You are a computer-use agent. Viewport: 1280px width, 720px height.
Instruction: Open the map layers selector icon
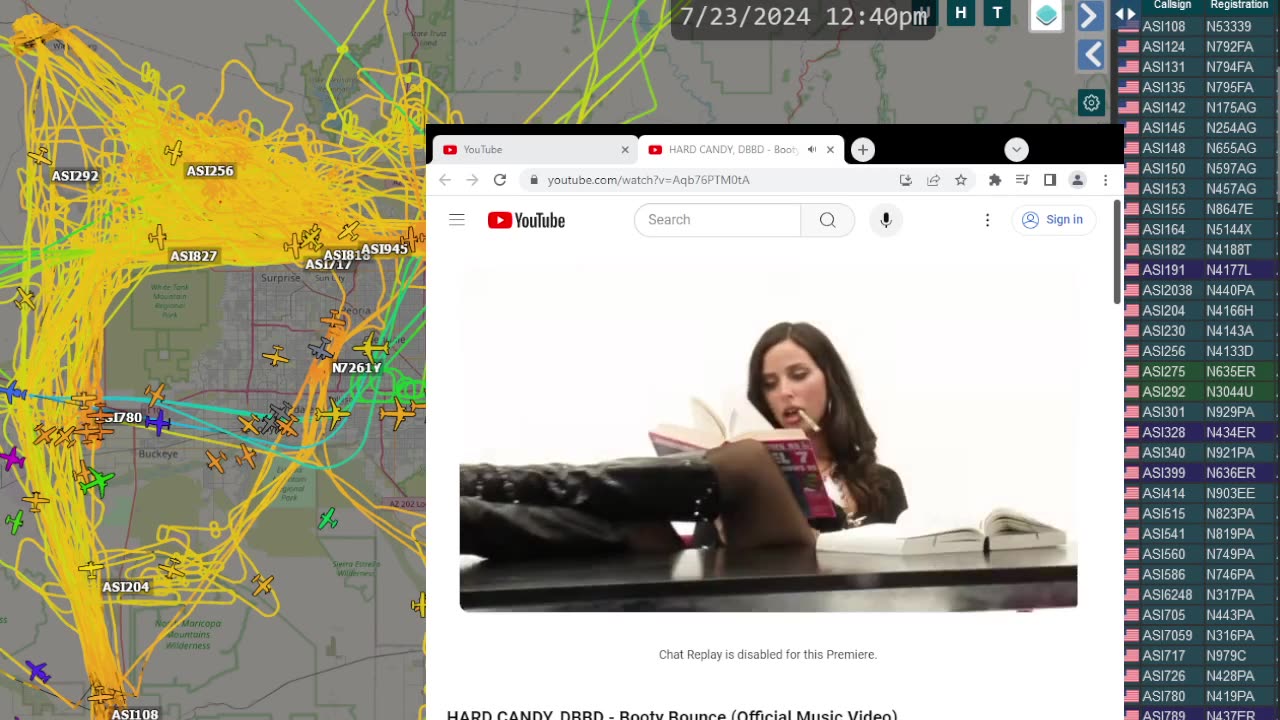point(1046,15)
